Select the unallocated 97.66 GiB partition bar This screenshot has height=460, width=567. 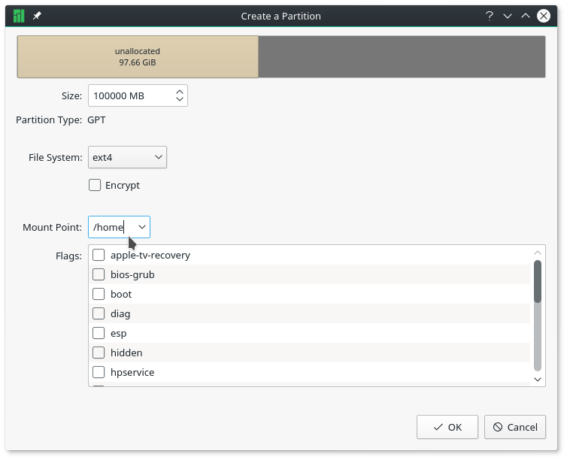click(138, 56)
